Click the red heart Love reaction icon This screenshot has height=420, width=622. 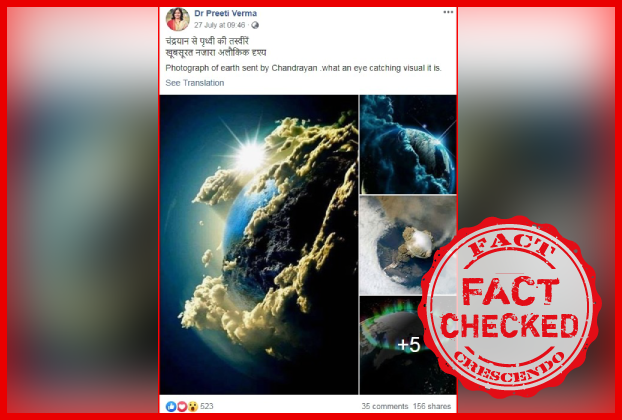[182, 406]
